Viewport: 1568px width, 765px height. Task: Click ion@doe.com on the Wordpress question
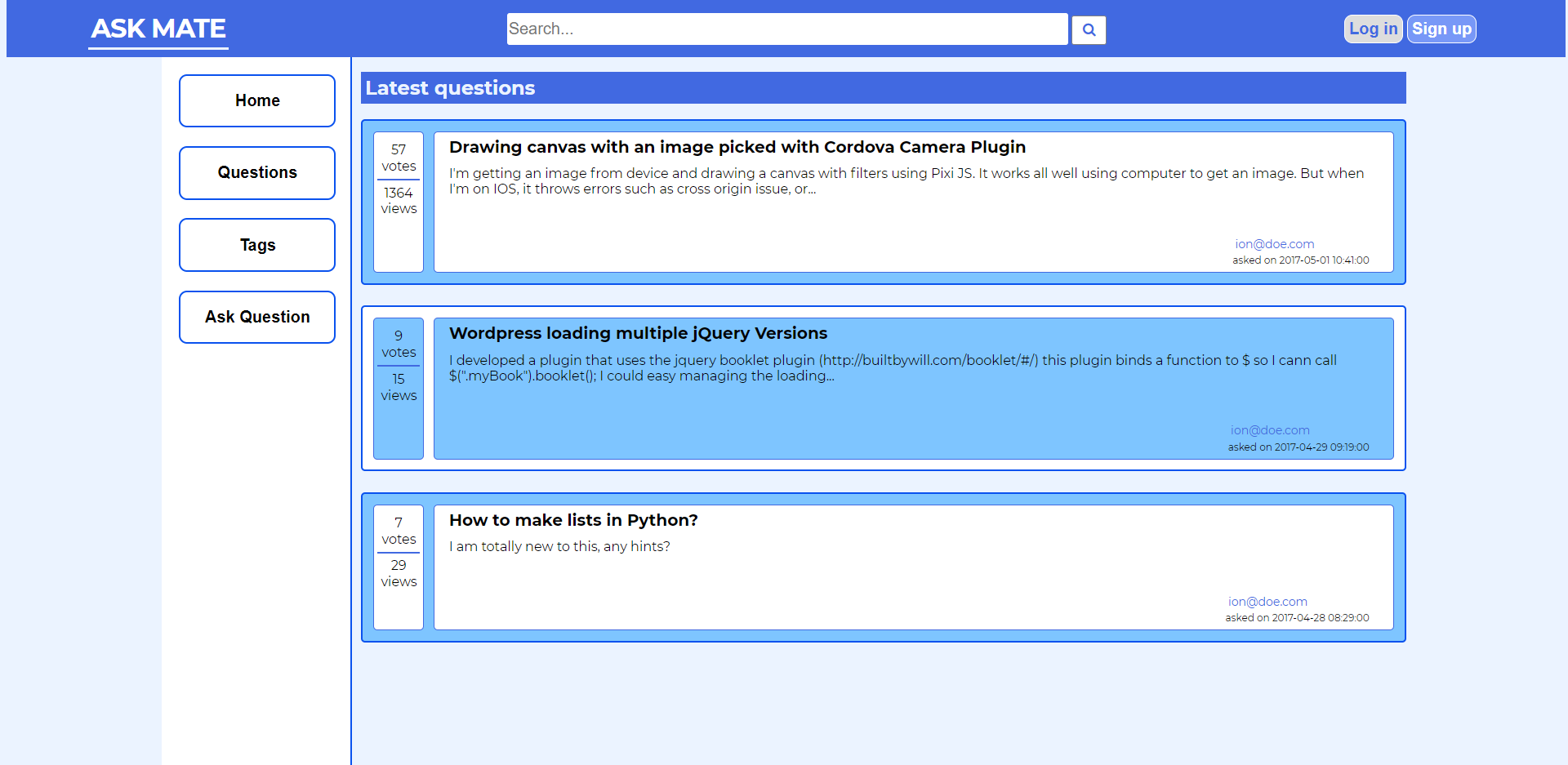tap(1270, 429)
